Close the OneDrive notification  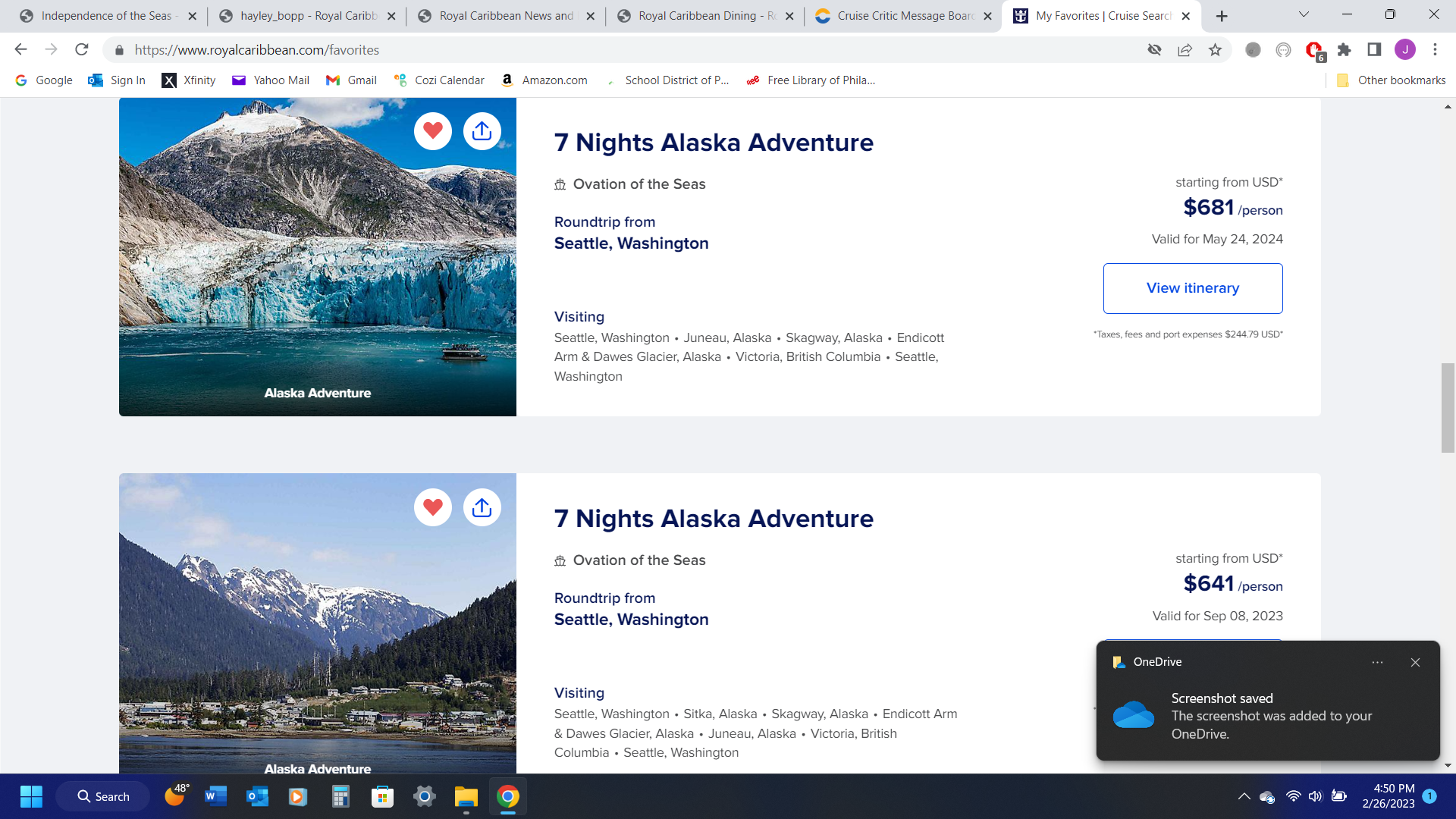pyautogui.click(x=1415, y=662)
